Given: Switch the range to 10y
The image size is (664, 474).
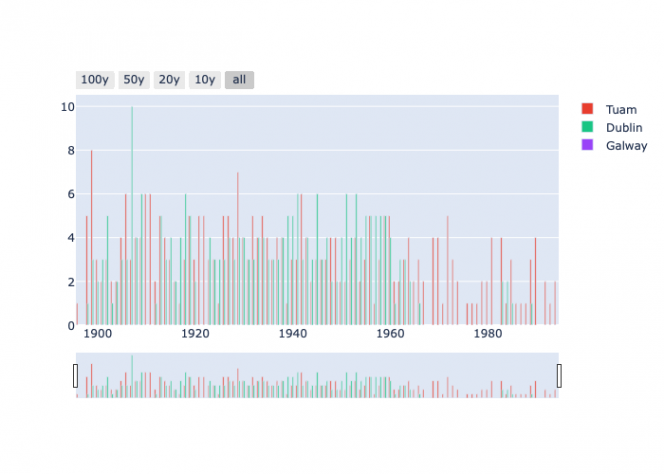Looking at the screenshot, I should [204, 80].
